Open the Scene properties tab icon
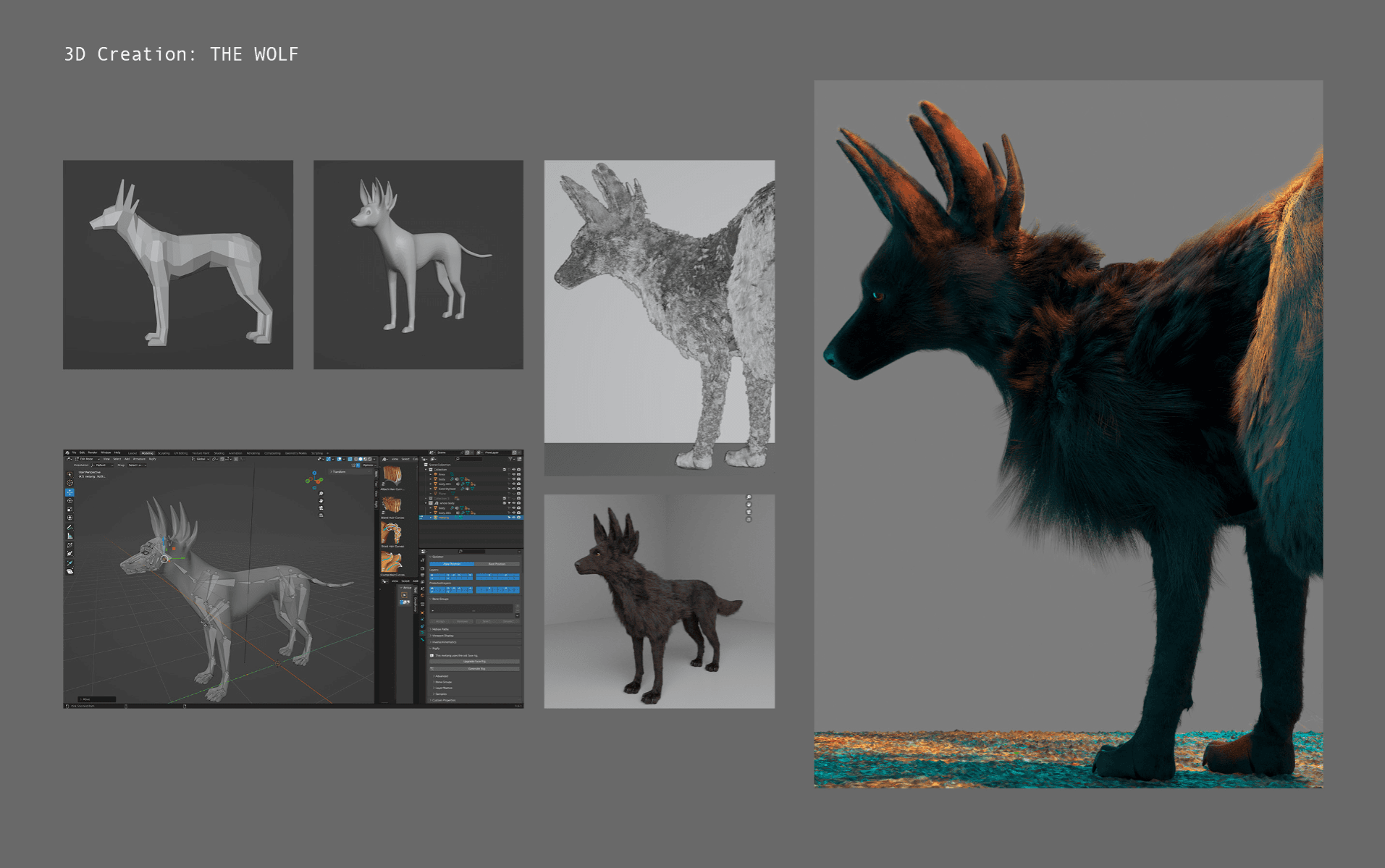The height and width of the screenshot is (868, 1385). (422, 589)
